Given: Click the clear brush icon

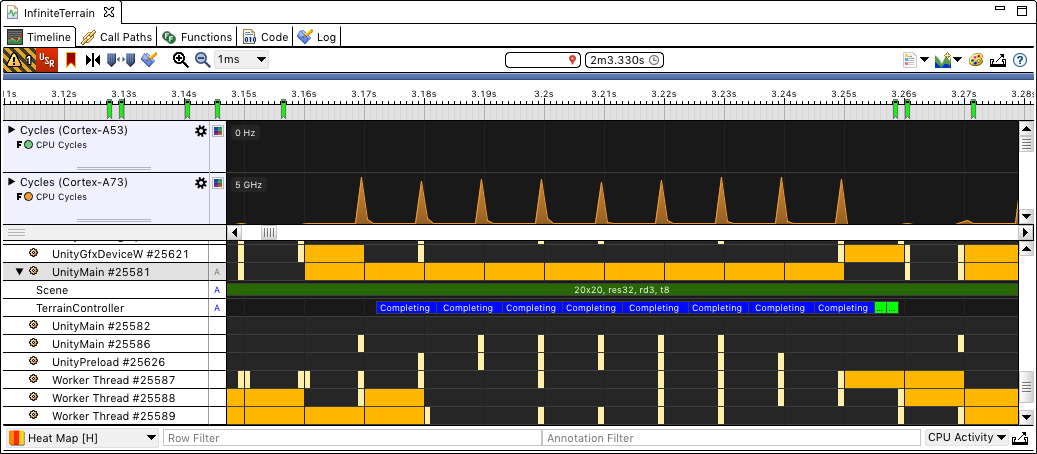Looking at the screenshot, I should (149, 60).
